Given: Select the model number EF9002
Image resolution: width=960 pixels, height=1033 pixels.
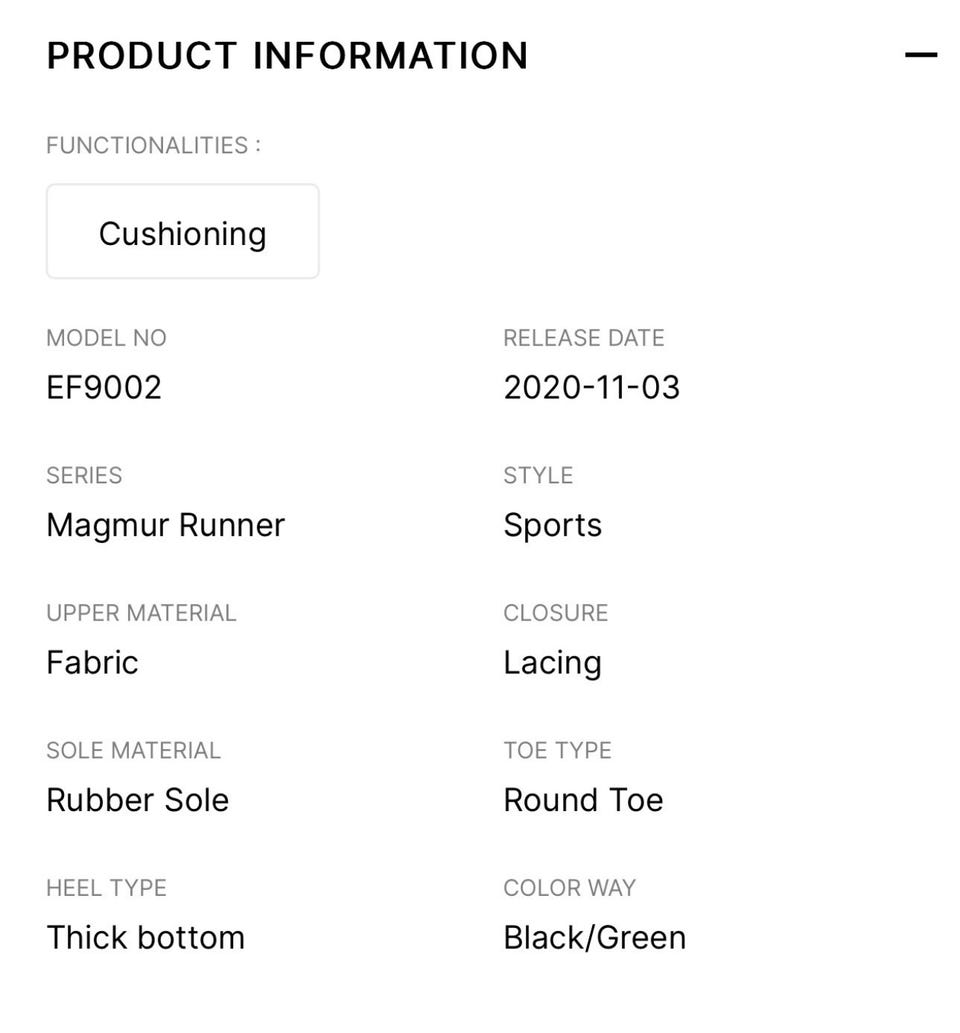Looking at the screenshot, I should [104, 387].
